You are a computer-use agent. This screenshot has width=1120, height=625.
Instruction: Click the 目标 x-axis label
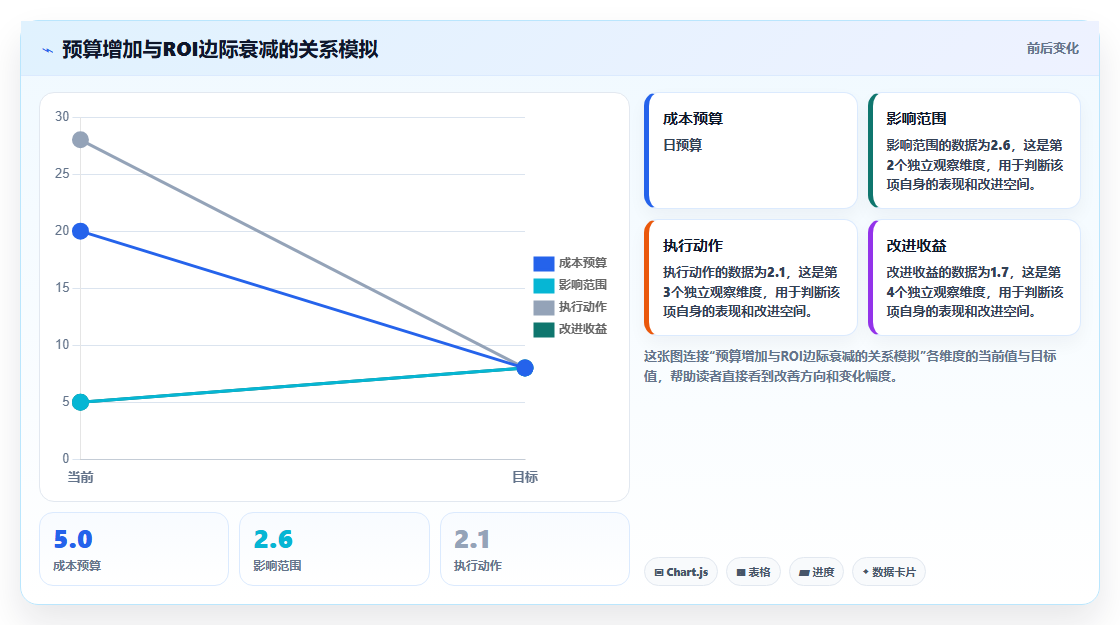point(525,477)
